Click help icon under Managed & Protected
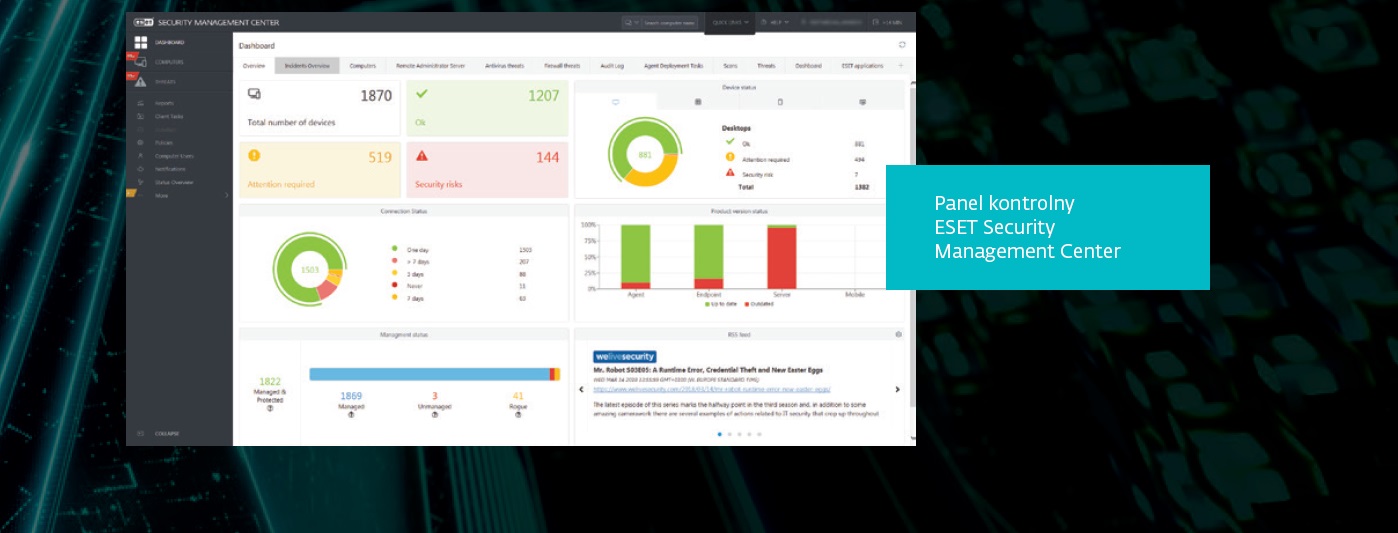The image size is (1398, 533). click(270, 409)
